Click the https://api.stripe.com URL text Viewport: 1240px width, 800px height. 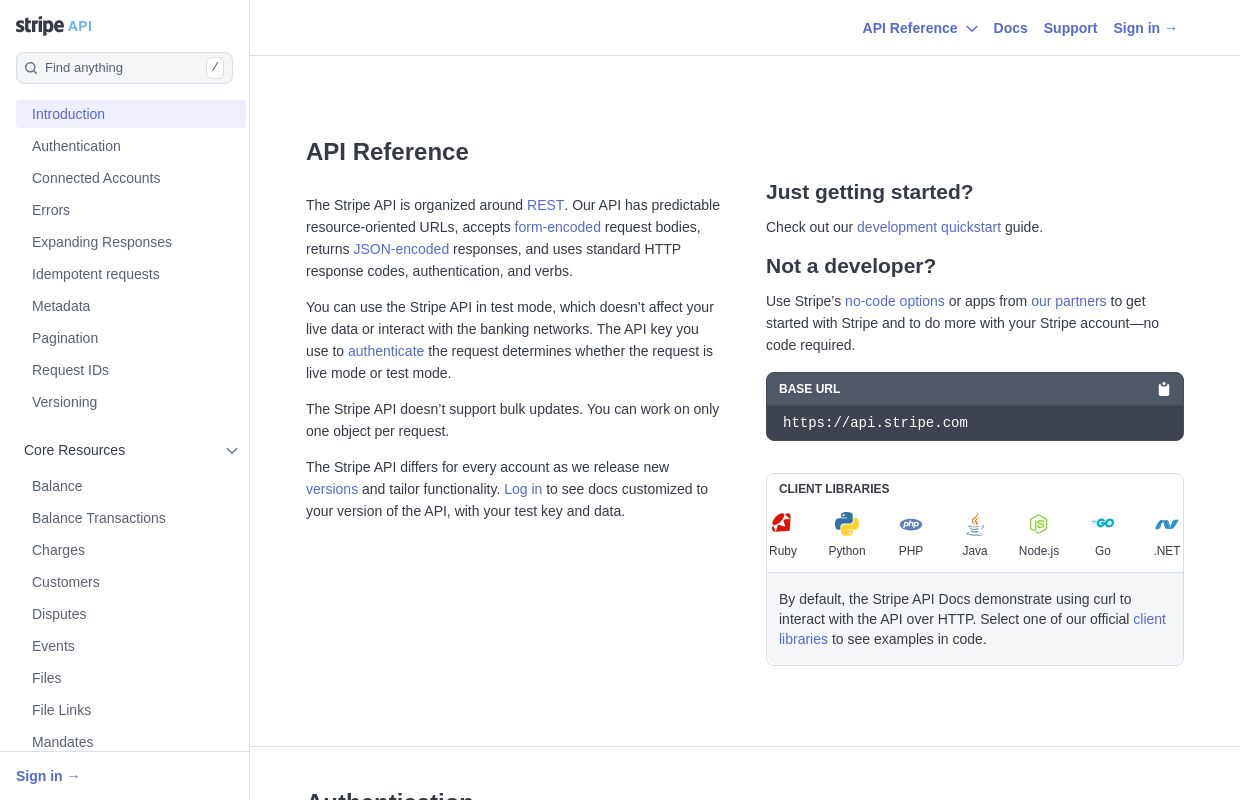coord(875,423)
